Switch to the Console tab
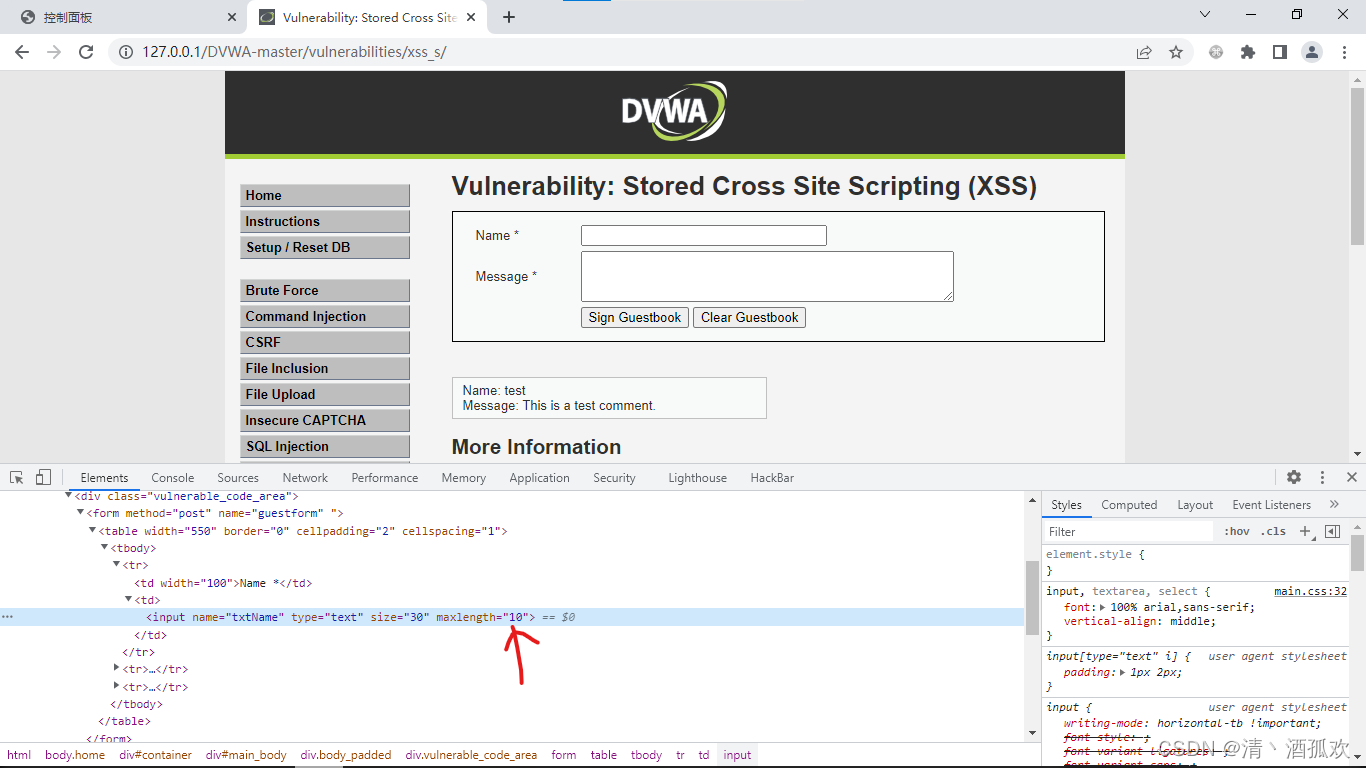This screenshot has width=1366, height=768. point(173,477)
